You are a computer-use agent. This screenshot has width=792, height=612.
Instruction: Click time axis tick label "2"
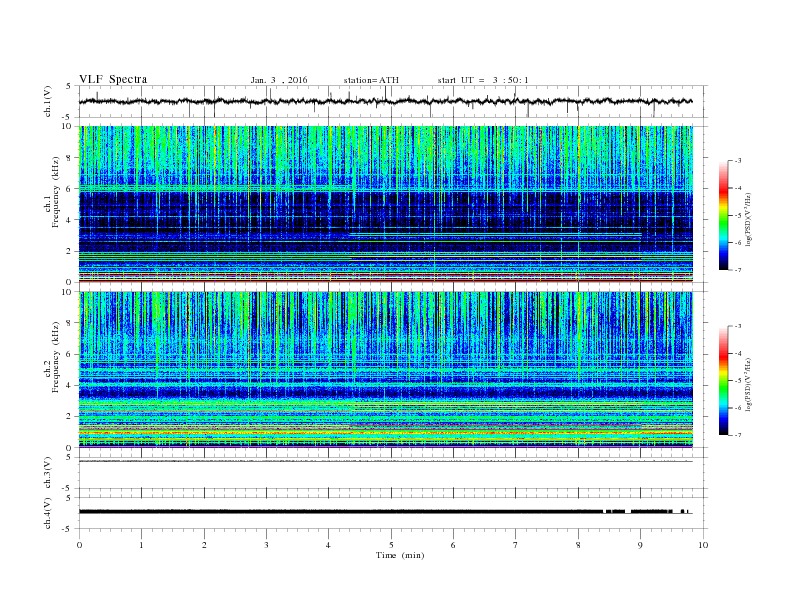point(204,545)
